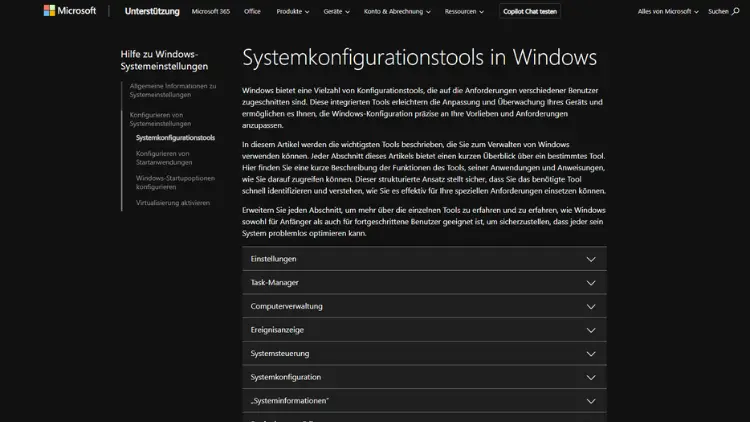Expand Konto & Abrechnung dropdown
Screen dimensions: 750x422
397,11
